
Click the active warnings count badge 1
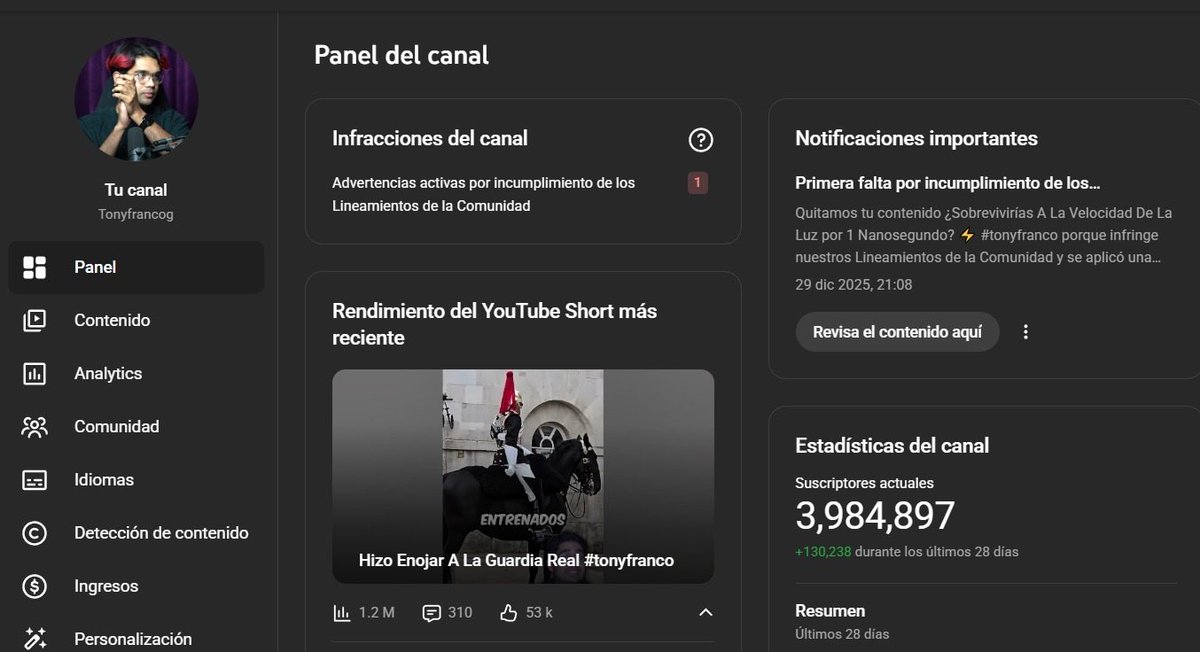point(698,183)
